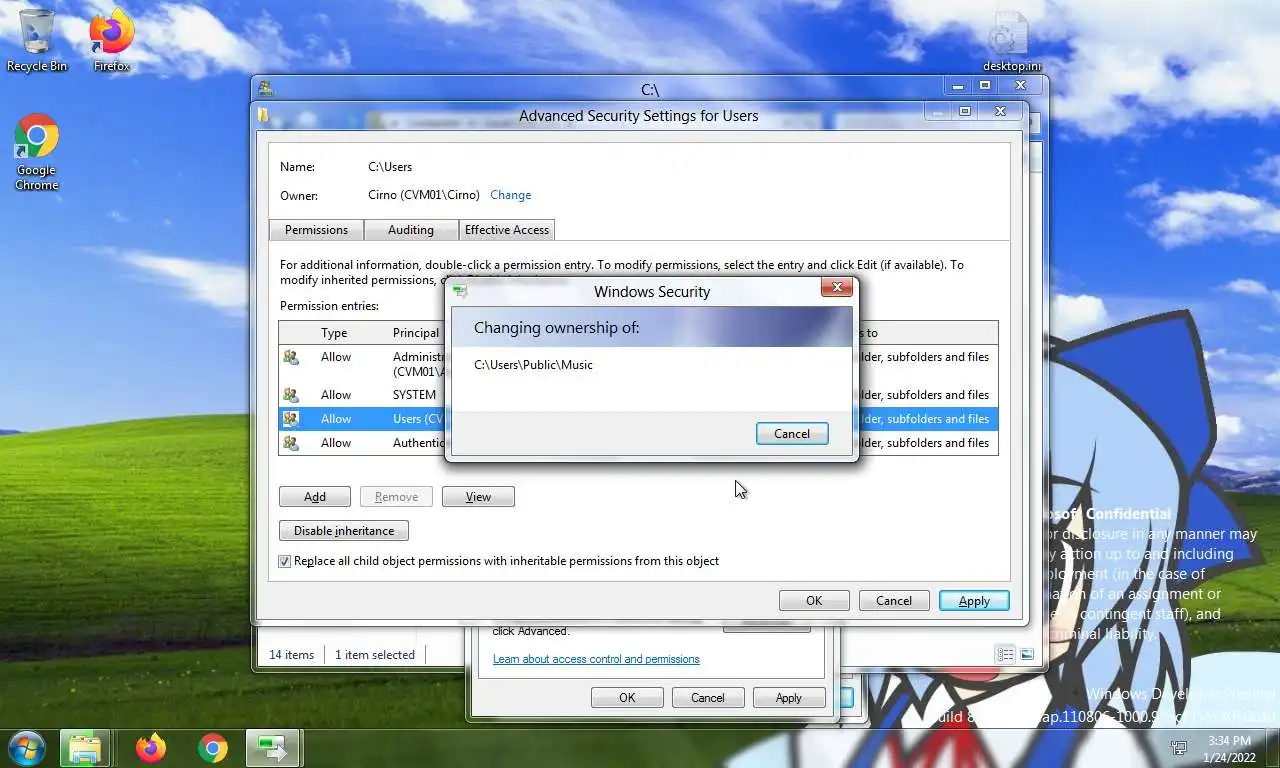Click Cancel in the rear Properties dialog
The image size is (1280, 768).
[x=707, y=698]
